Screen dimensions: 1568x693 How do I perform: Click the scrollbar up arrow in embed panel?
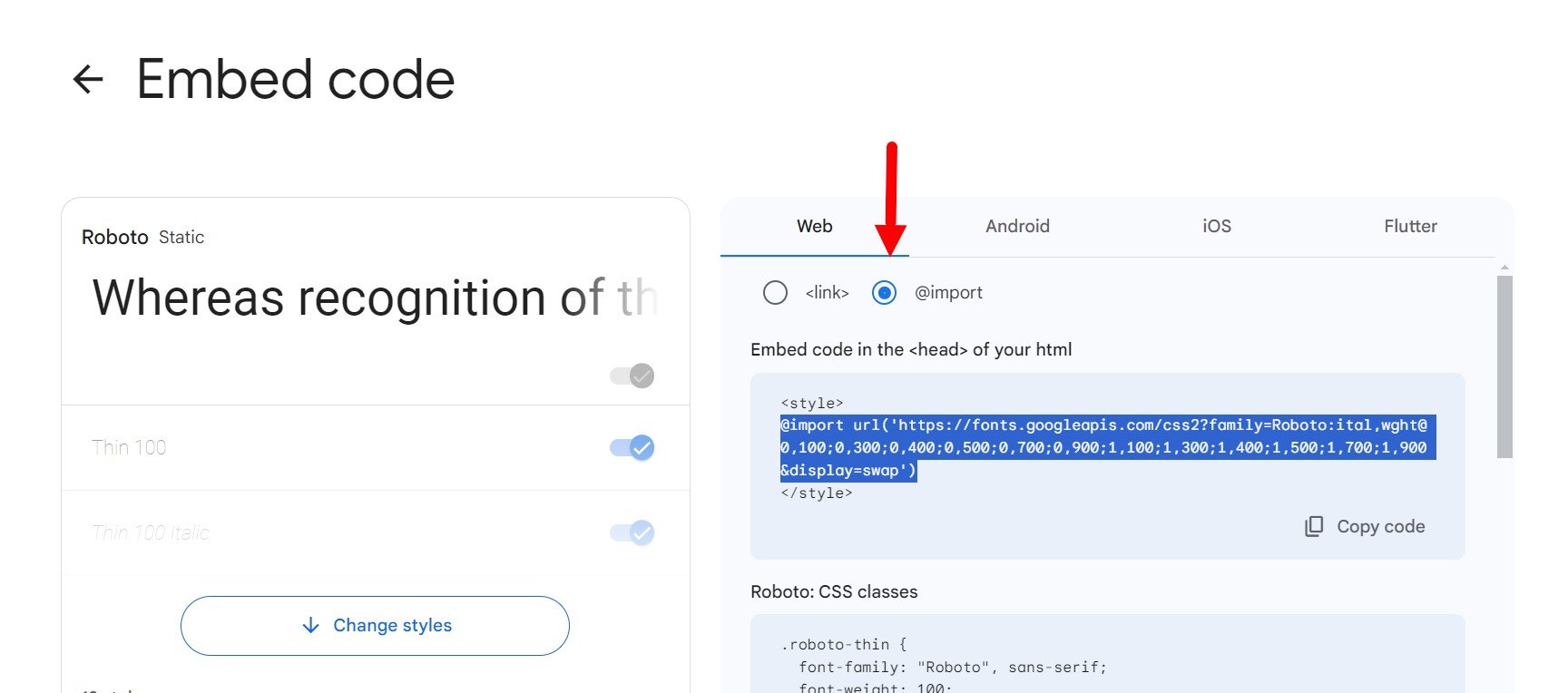click(1504, 268)
